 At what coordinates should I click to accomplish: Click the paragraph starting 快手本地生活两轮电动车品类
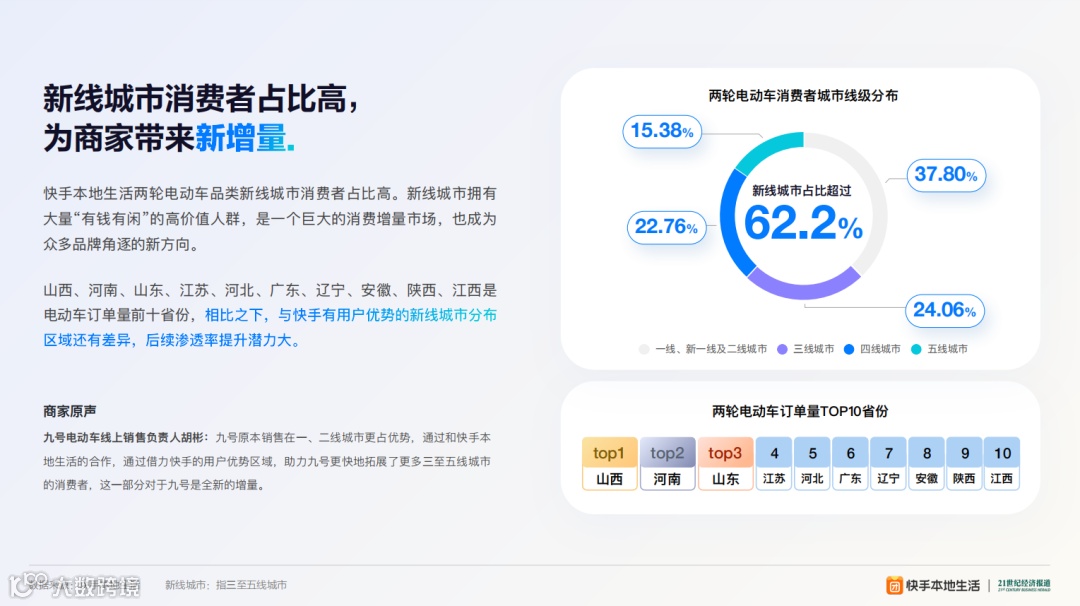270,219
